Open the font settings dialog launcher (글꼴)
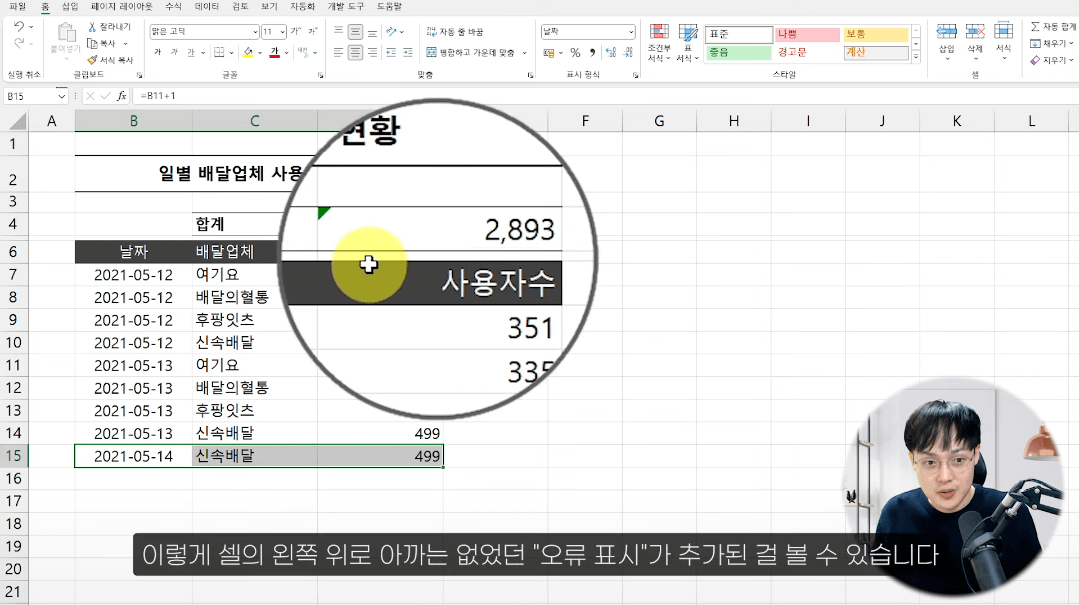The height and width of the screenshot is (605, 1079). click(x=321, y=75)
